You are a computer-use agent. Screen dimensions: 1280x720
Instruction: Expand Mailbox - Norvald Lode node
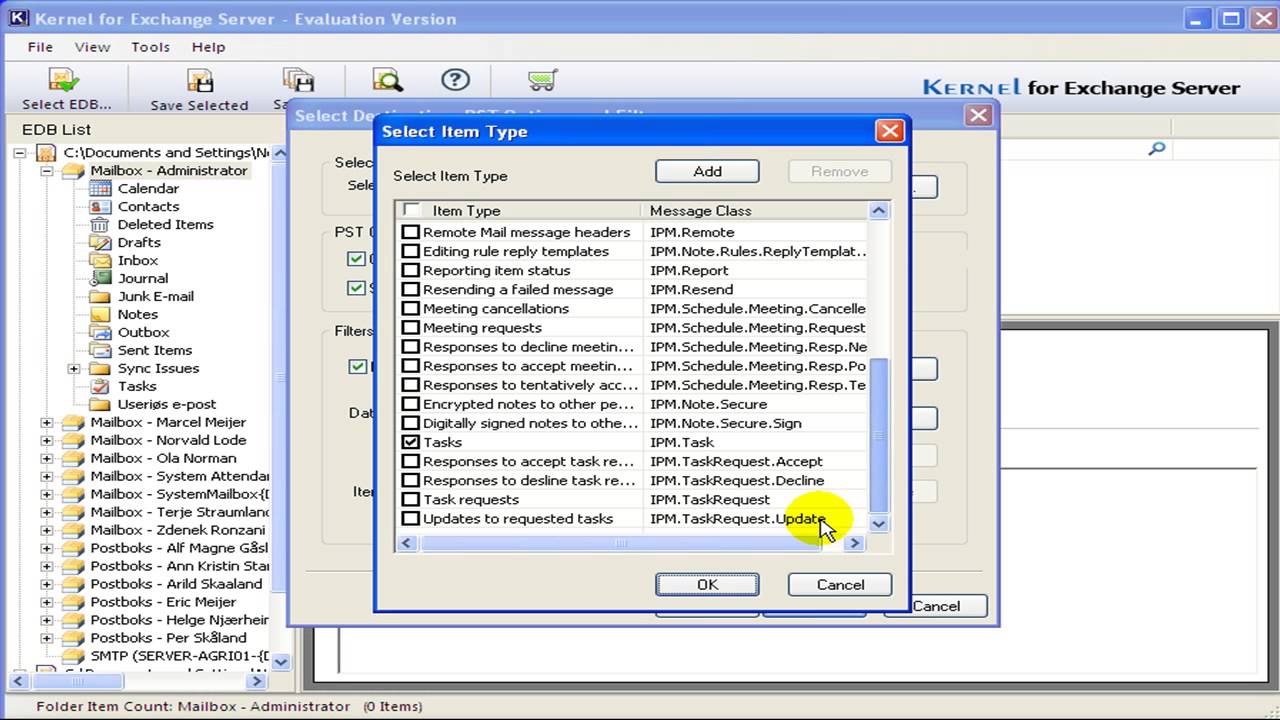tap(47, 441)
